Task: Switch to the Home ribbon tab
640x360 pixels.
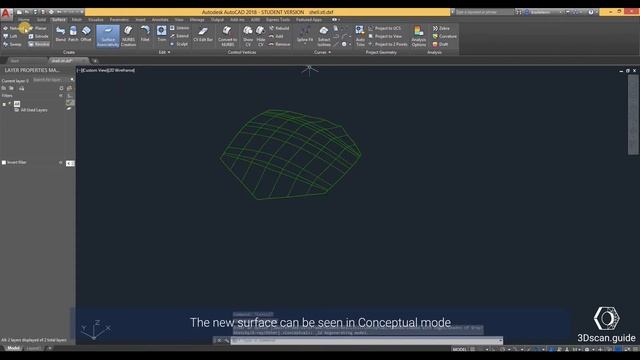Action: click(24, 19)
